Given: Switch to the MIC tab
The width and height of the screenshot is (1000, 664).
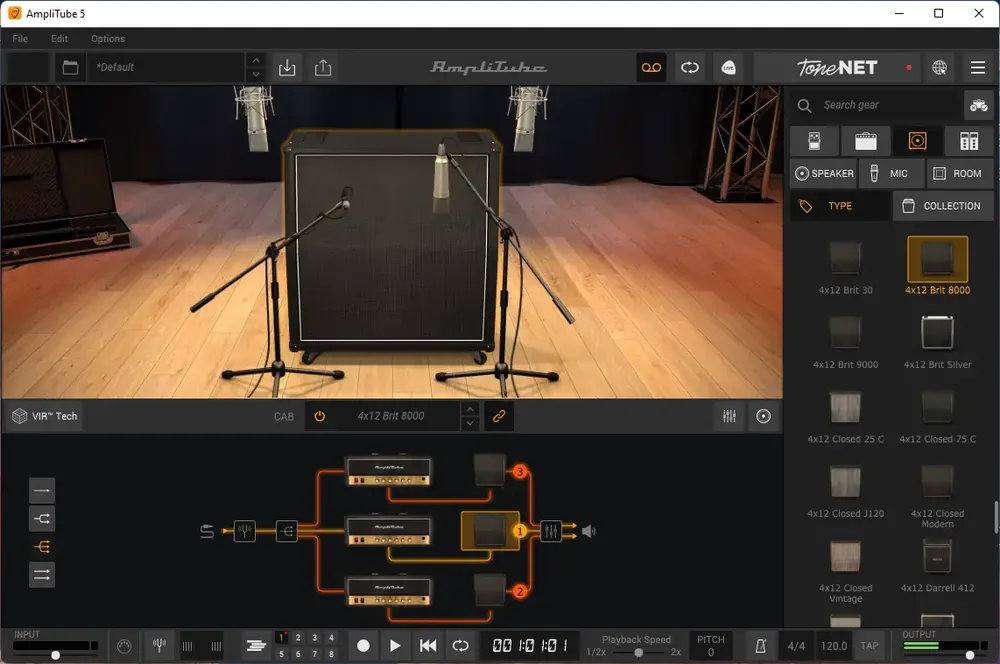Looking at the screenshot, I should coord(891,173).
